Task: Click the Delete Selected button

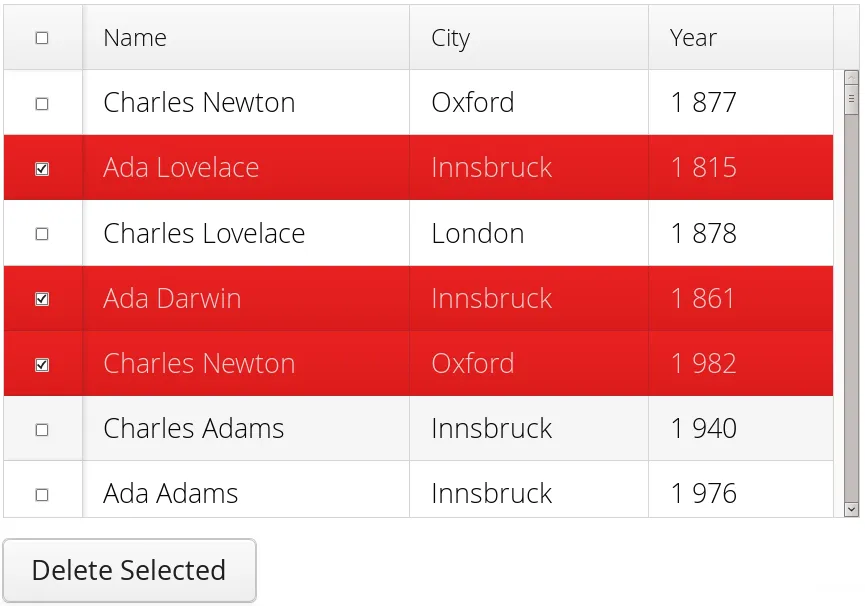Action: coord(130,570)
